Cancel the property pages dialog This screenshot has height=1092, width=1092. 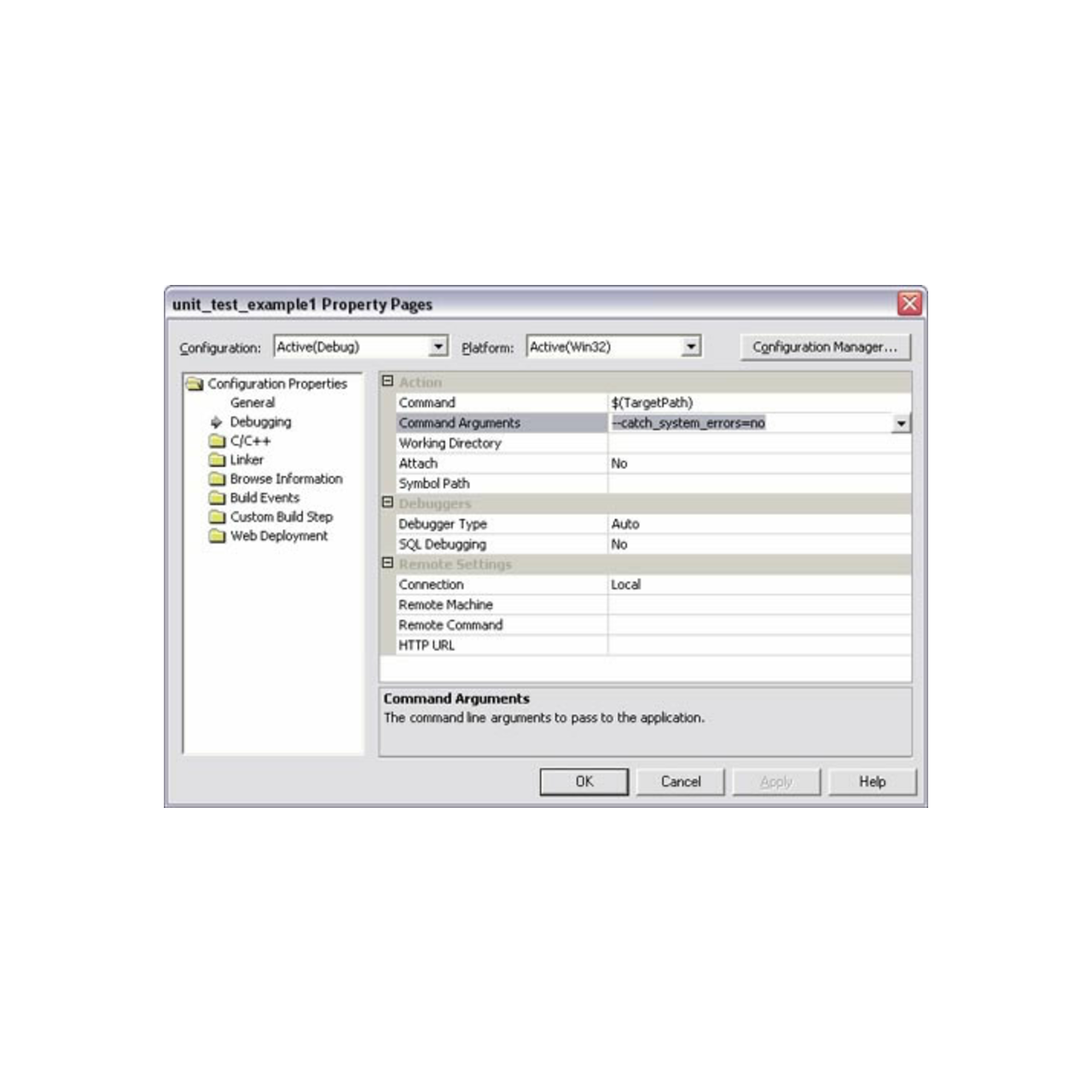point(680,781)
